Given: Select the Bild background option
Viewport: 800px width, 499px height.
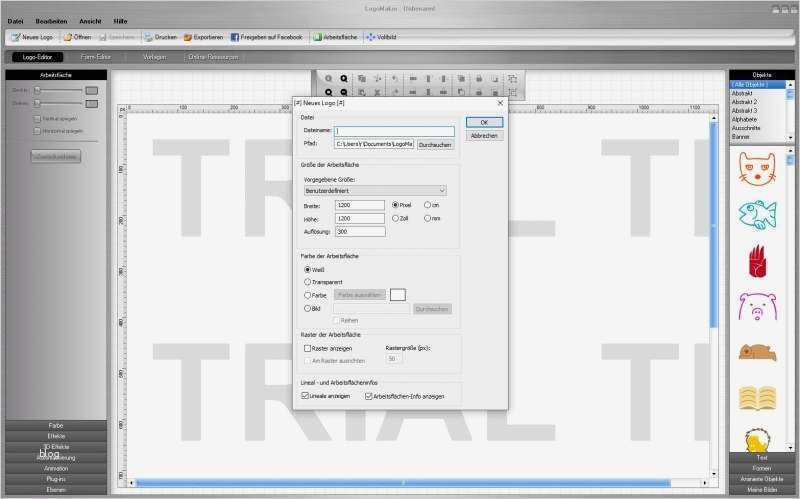Looking at the screenshot, I should [x=308, y=309].
